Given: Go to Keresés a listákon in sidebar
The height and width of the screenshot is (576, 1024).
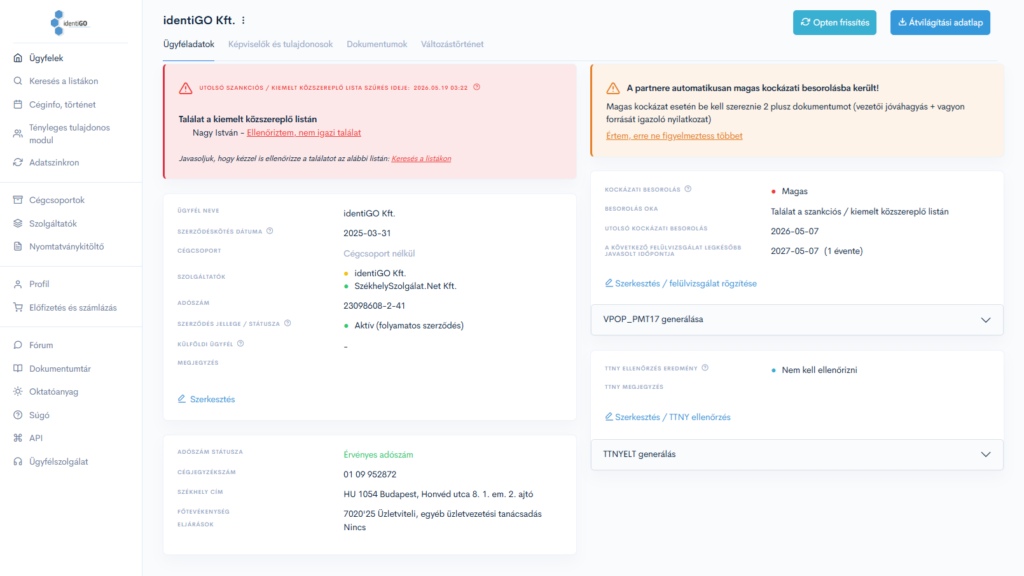Looking at the screenshot, I should coord(63,81).
